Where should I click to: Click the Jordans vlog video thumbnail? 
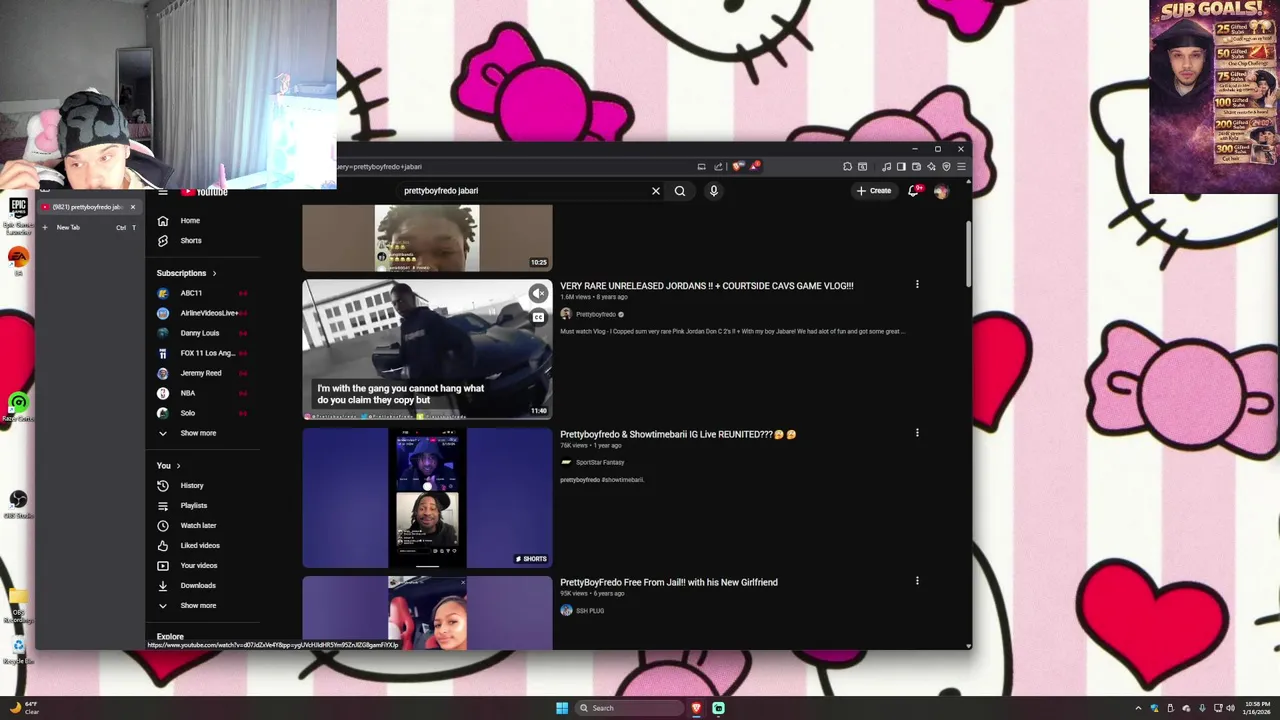point(427,349)
